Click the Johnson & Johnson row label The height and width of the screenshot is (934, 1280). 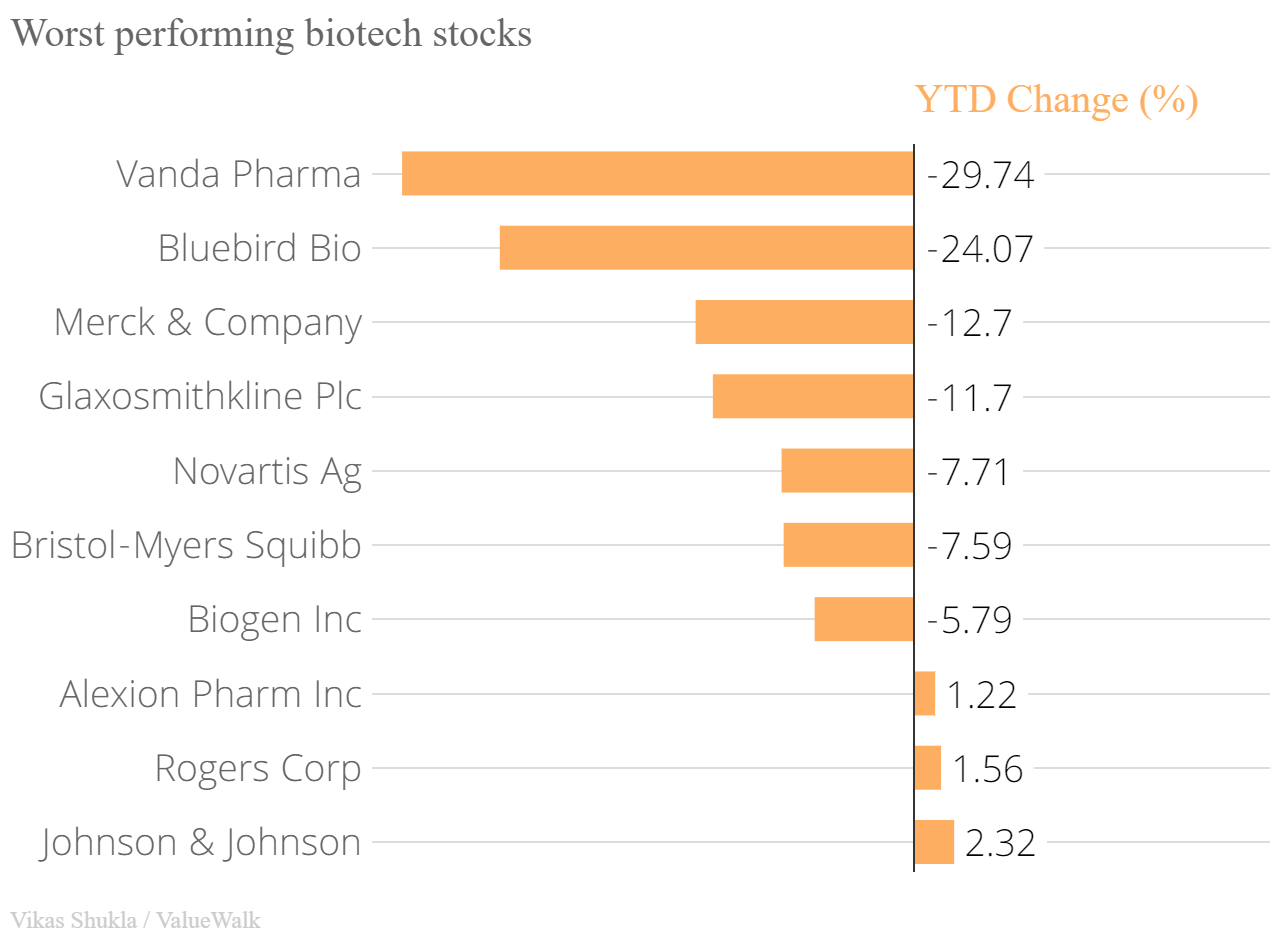click(x=201, y=842)
